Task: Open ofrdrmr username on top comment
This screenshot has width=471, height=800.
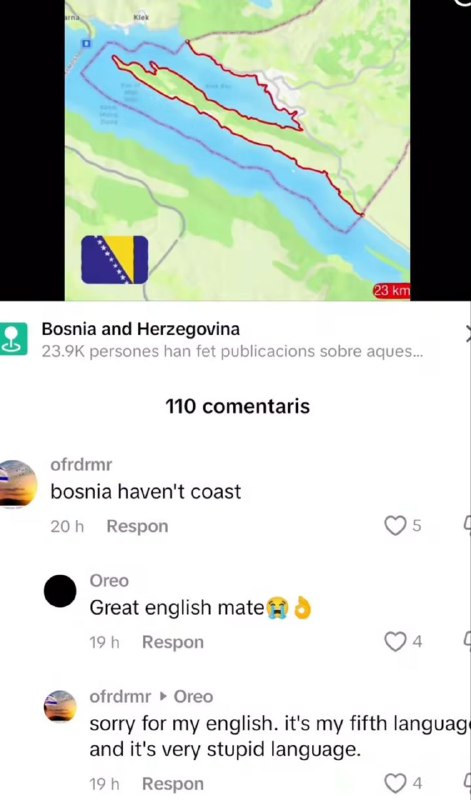Action: pos(81,465)
